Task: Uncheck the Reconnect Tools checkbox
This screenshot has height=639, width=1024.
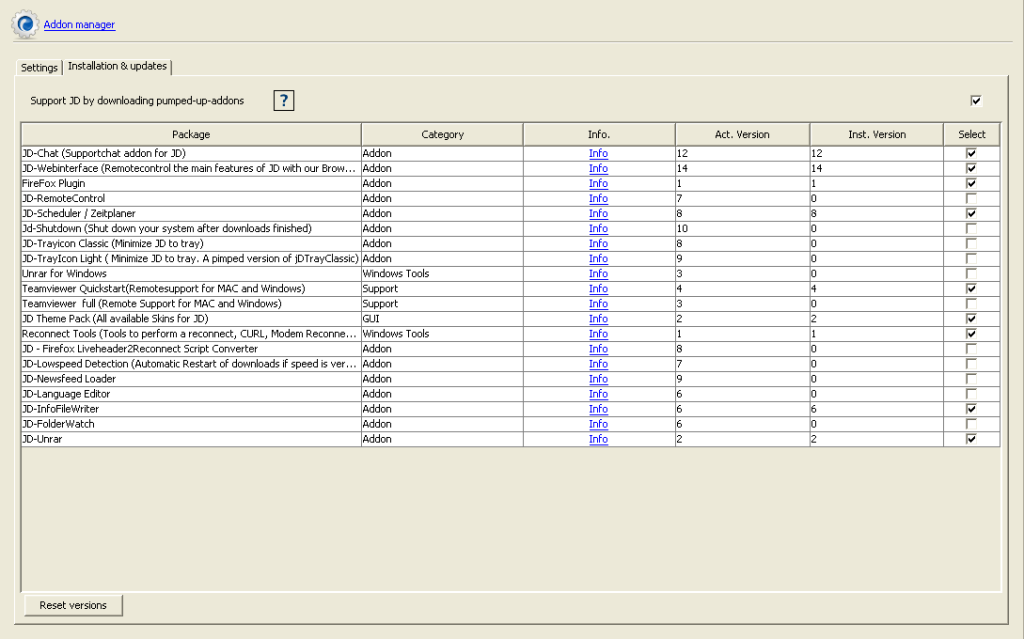Action: [971, 334]
